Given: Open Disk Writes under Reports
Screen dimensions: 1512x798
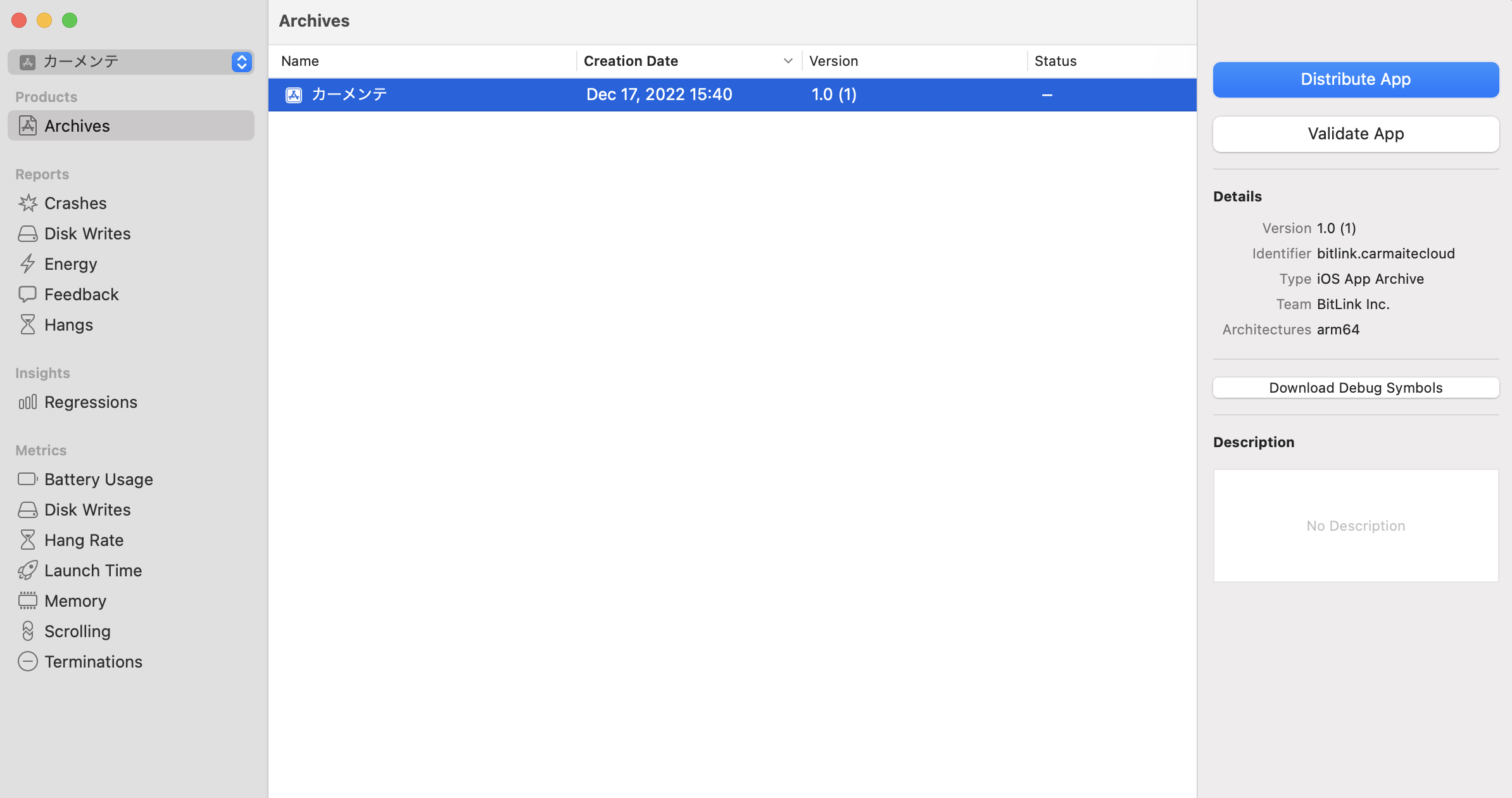Looking at the screenshot, I should point(87,234).
